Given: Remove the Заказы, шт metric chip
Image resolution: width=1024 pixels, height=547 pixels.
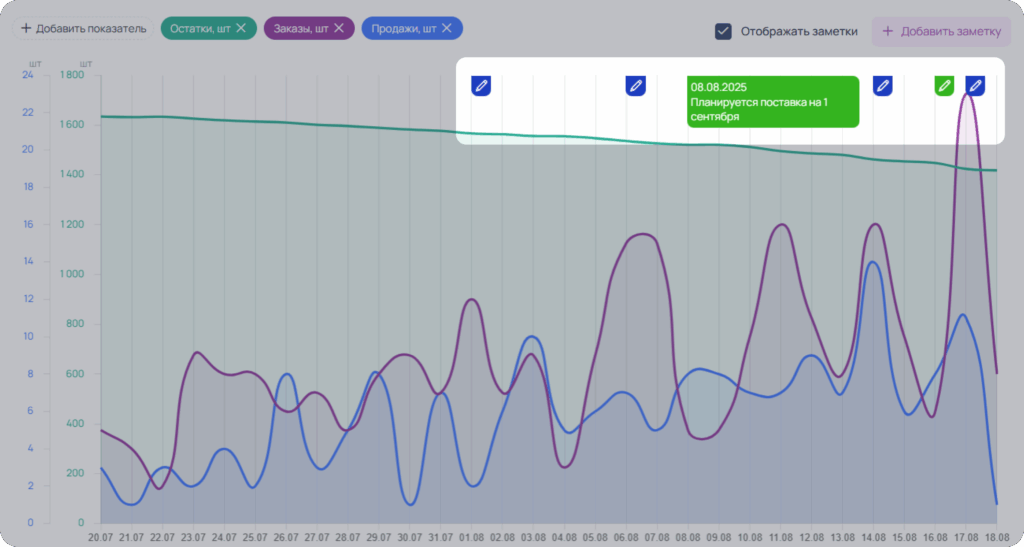Looking at the screenshot, I should [339, 28].
